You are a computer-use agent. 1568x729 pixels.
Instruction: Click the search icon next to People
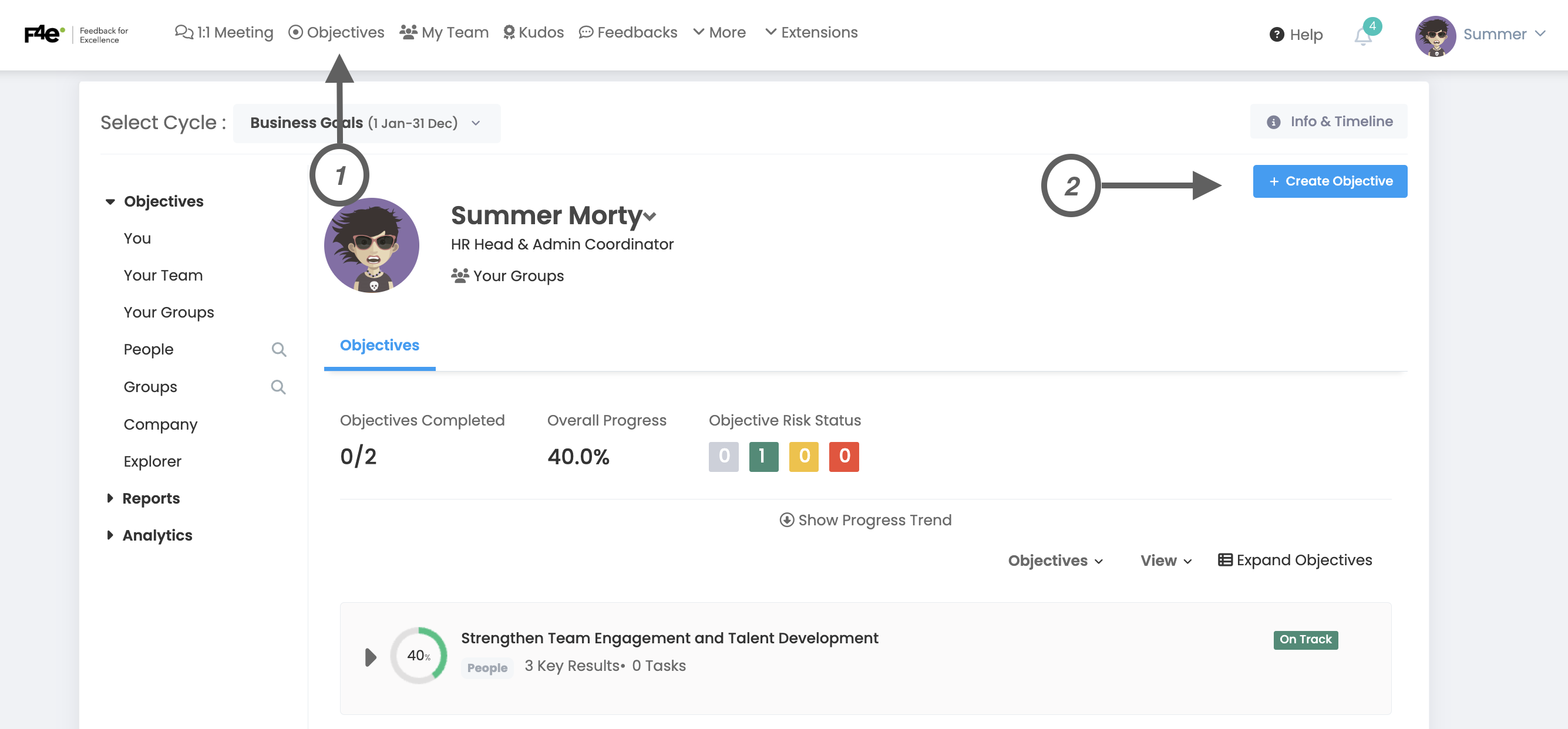[279, 349]
